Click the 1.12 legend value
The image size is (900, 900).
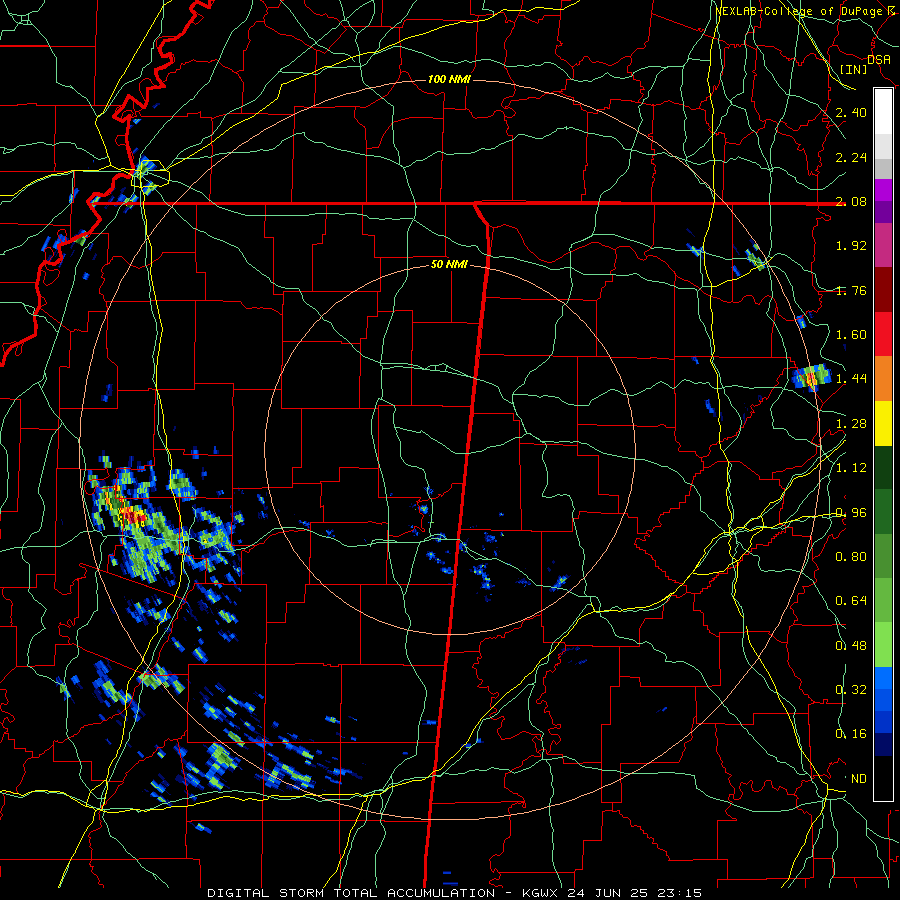(x=851, y=468)
